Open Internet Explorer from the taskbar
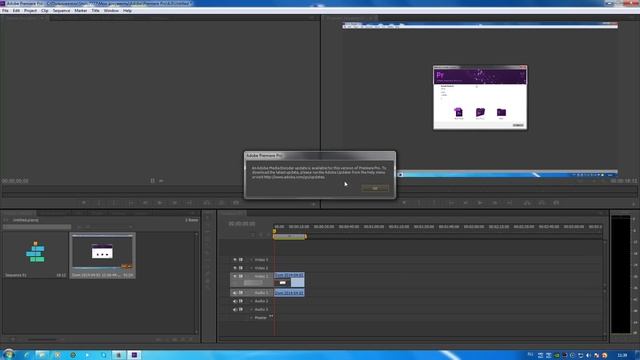Screen dimensions: 640x360 coord(27,355)
